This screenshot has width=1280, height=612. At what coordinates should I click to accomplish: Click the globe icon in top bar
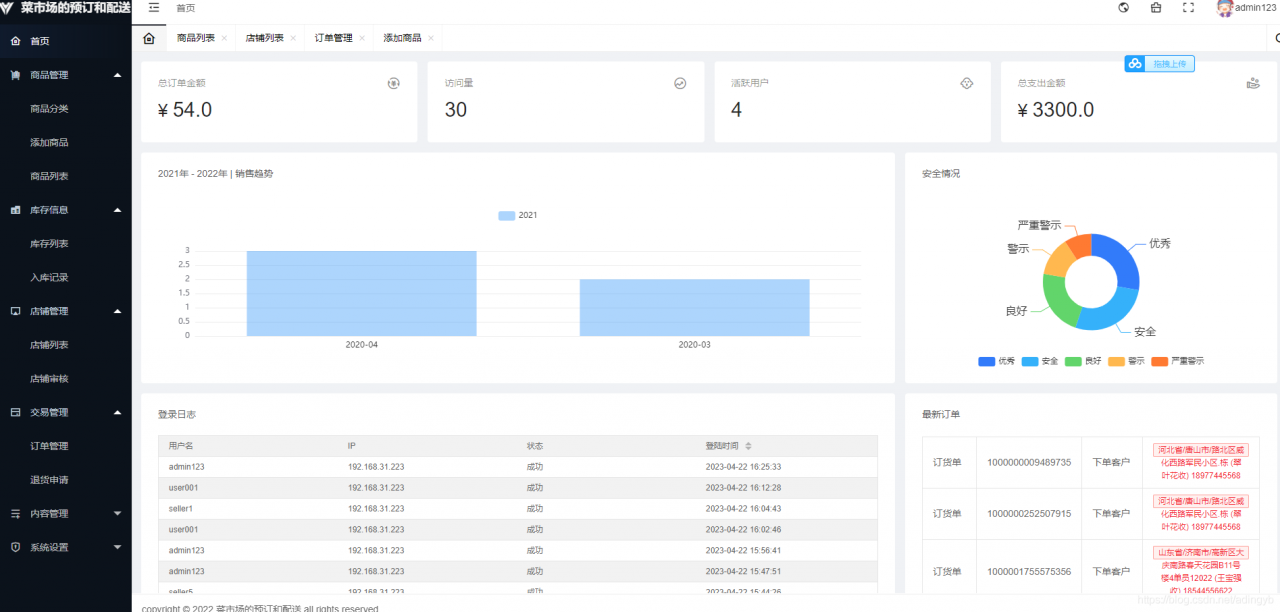(x=1124, y=7)
